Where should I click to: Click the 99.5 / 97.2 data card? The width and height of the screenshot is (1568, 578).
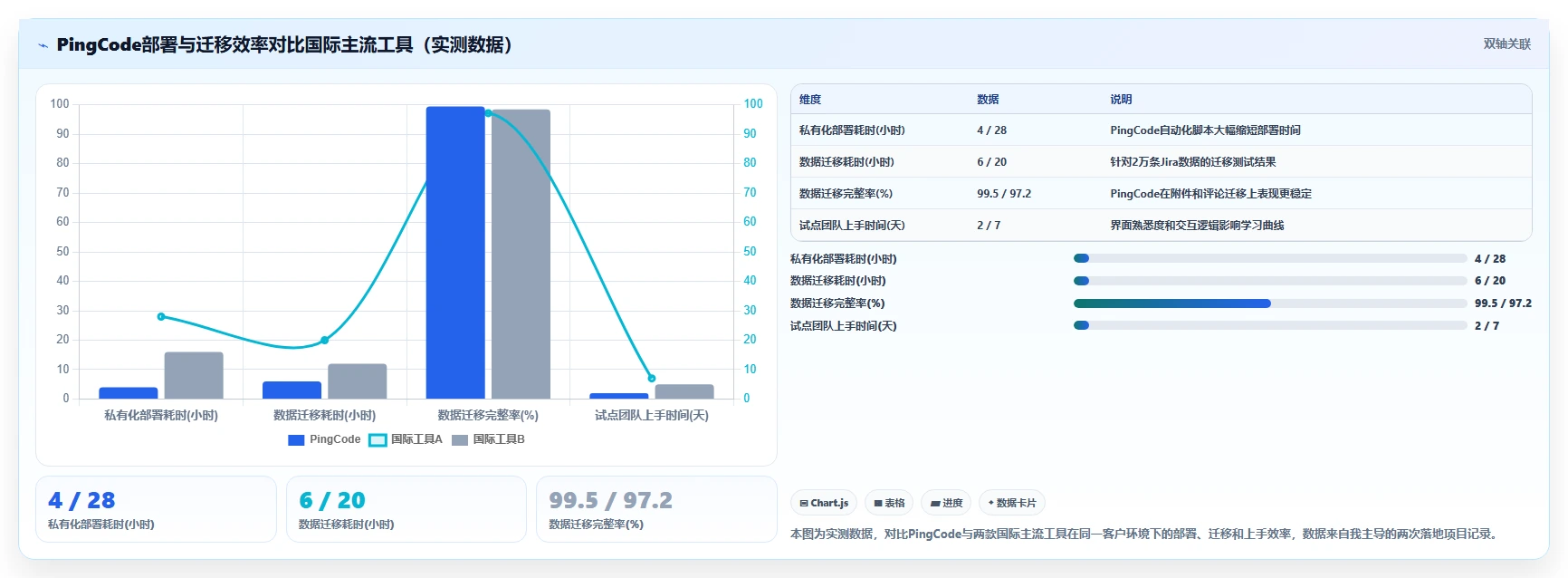[656, 509]
